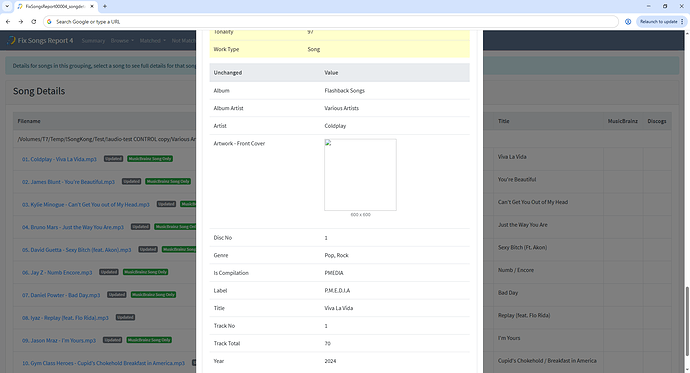The height and width of the screenshot is (373, 690).
Task: Click the browser forward arrow icon
Action: tap(21, 22)
